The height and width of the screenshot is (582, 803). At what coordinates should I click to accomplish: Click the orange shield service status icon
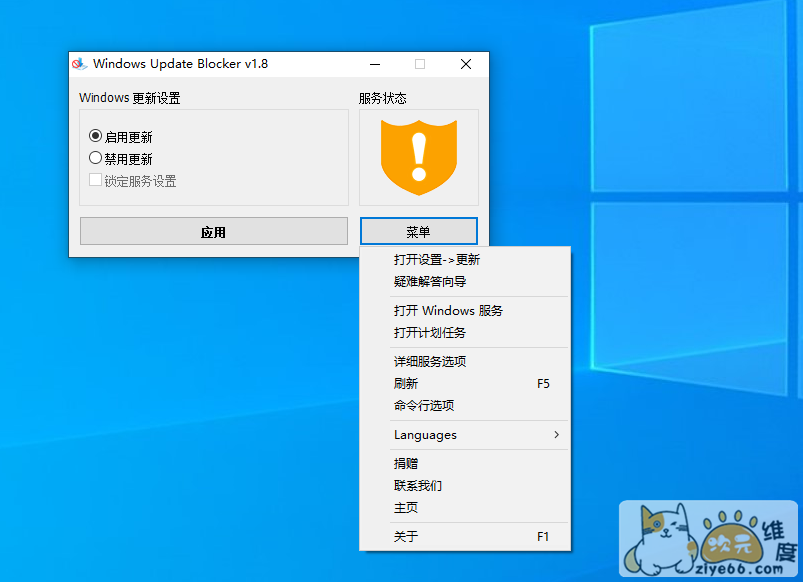[x=419, y=157]
